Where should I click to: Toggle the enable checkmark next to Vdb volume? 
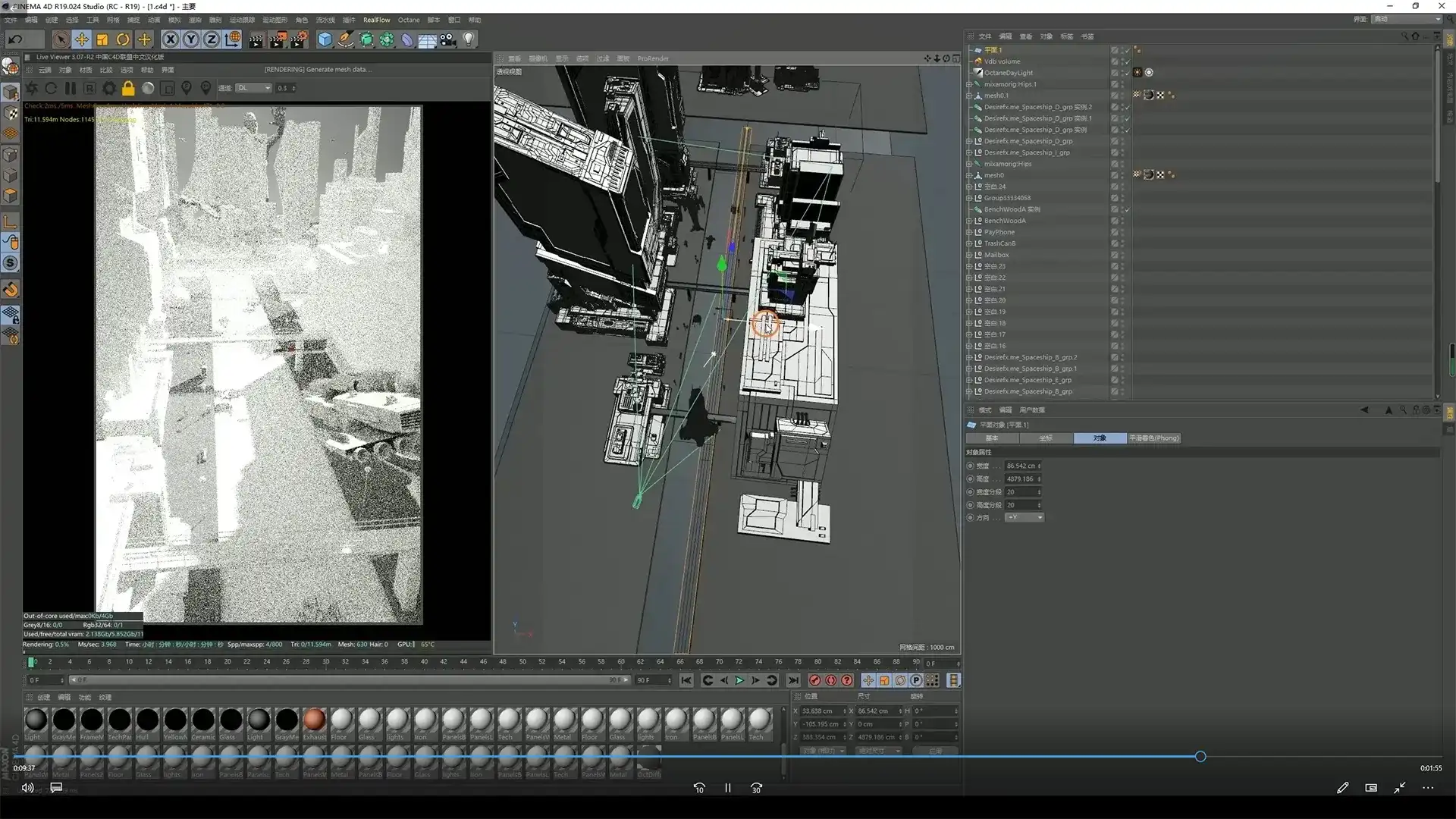pyautogui.click(x=1128, y=61)
